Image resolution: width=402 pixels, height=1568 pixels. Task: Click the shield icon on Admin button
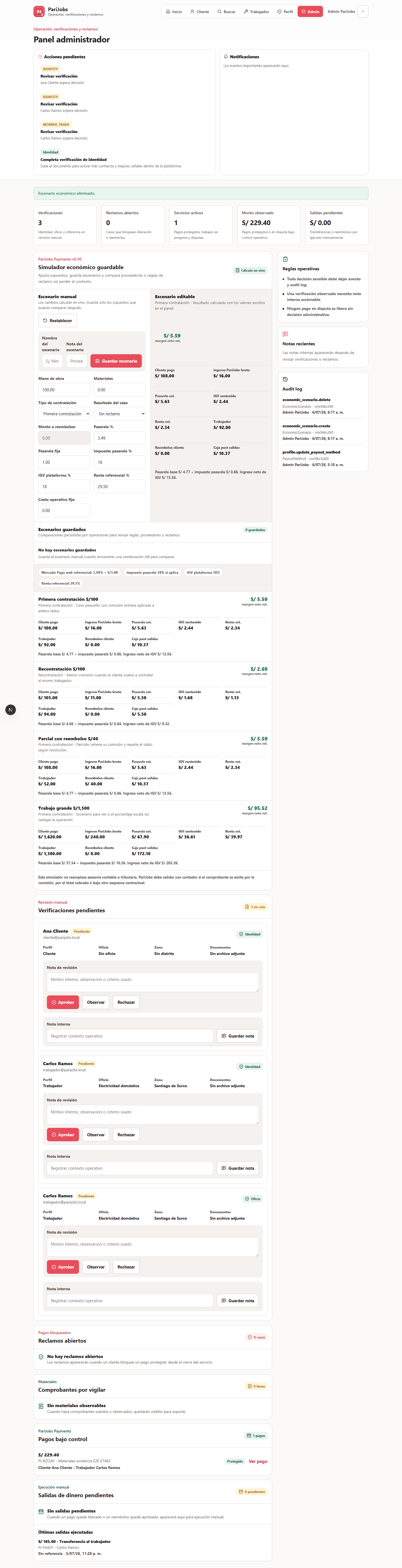click(303, 11)
